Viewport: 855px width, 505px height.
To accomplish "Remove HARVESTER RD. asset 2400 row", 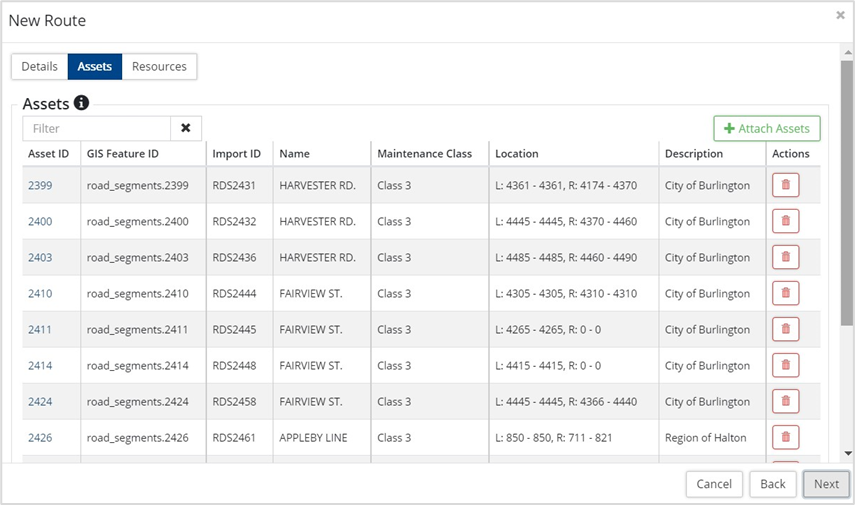I will pyautogui.click(x=785, y=222).
